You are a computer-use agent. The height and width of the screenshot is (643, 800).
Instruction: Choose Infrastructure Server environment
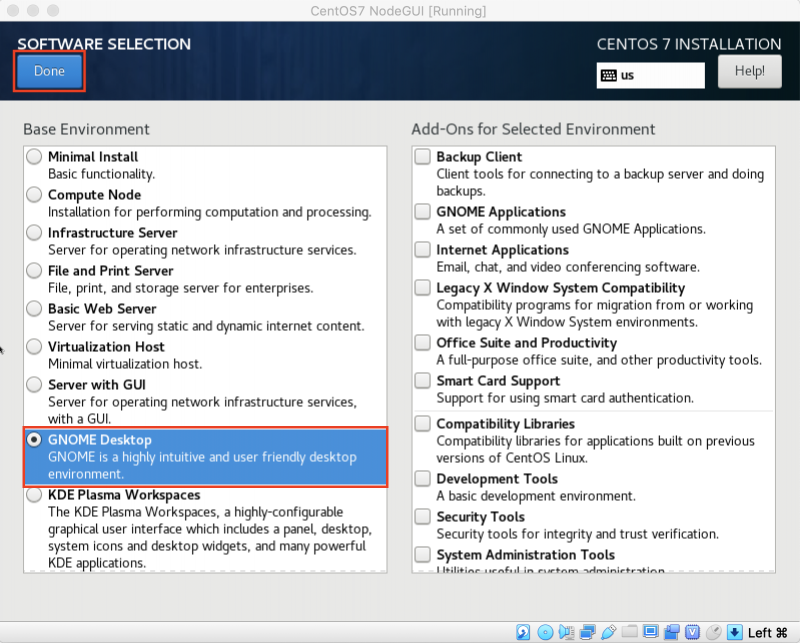tap(34, 232)
